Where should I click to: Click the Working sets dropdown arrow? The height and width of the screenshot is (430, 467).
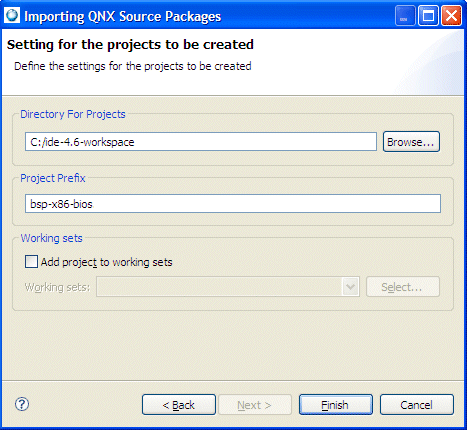(350, 287)
